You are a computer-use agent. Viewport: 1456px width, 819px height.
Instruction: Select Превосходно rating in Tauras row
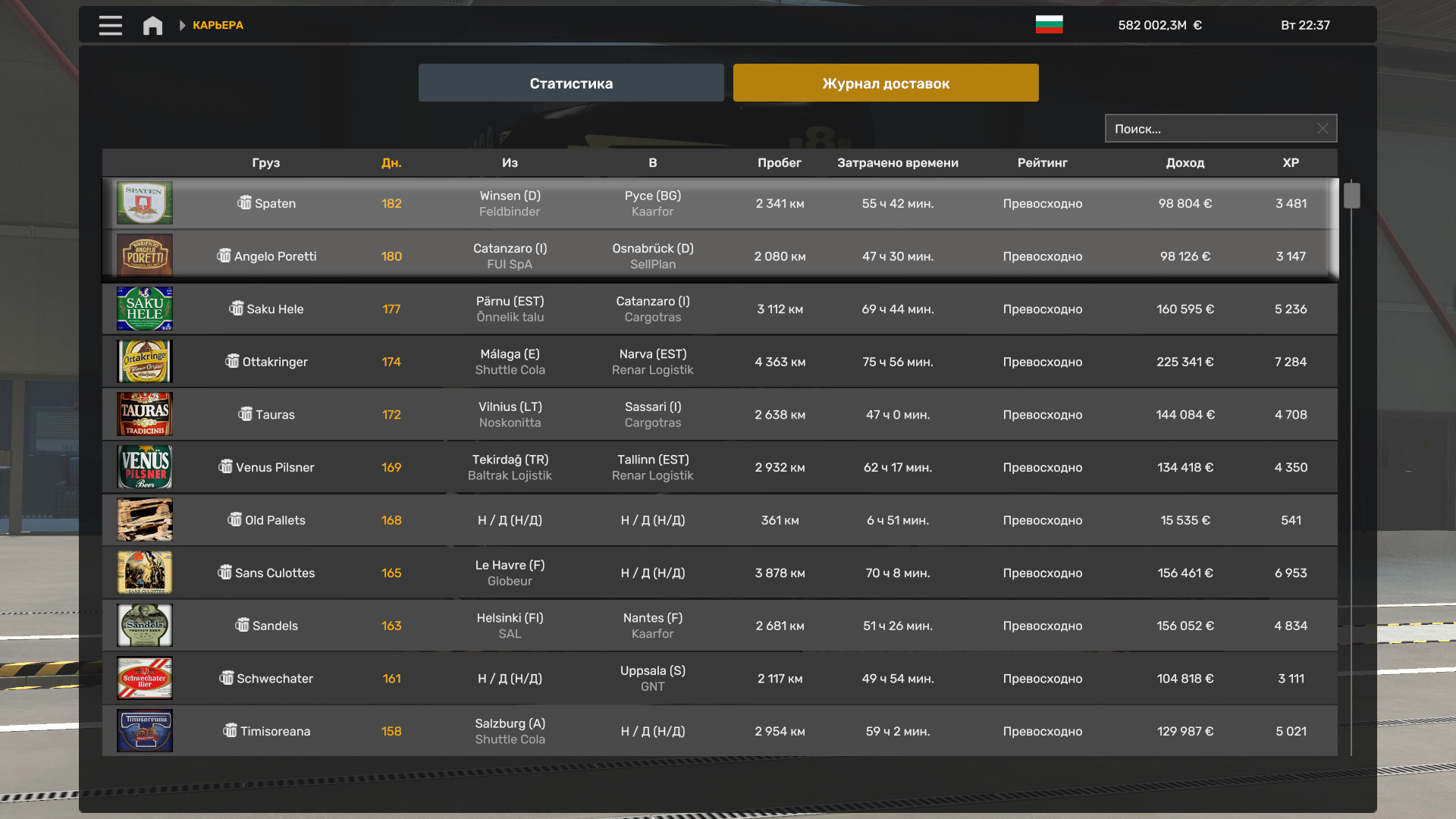point(1043,415)
